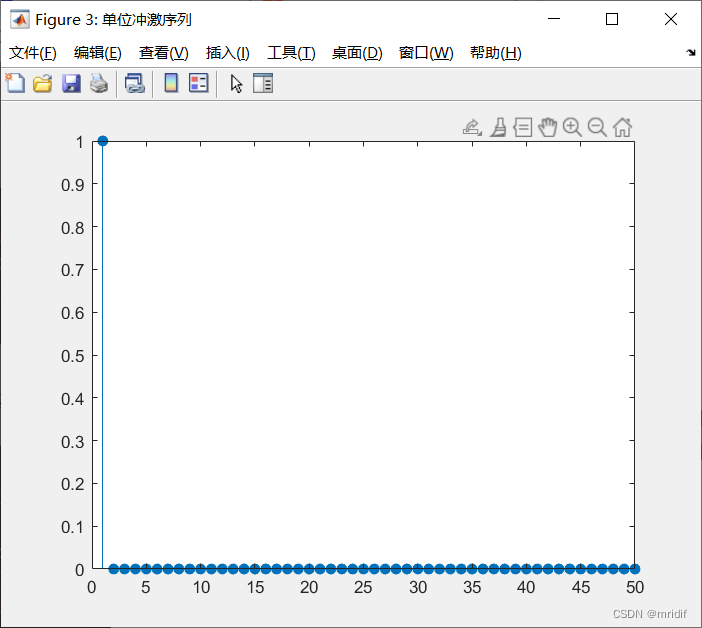Screen dimensions: 702x628
Task: Open the 文件(F) menu
Action: tap(33, 53)
